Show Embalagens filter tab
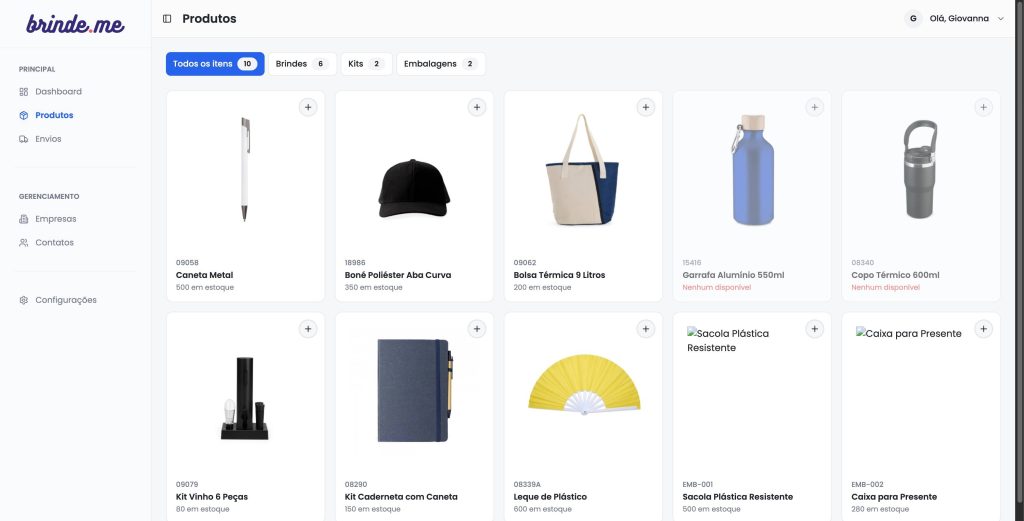The image size is (1024, 521). pos(440,64)
